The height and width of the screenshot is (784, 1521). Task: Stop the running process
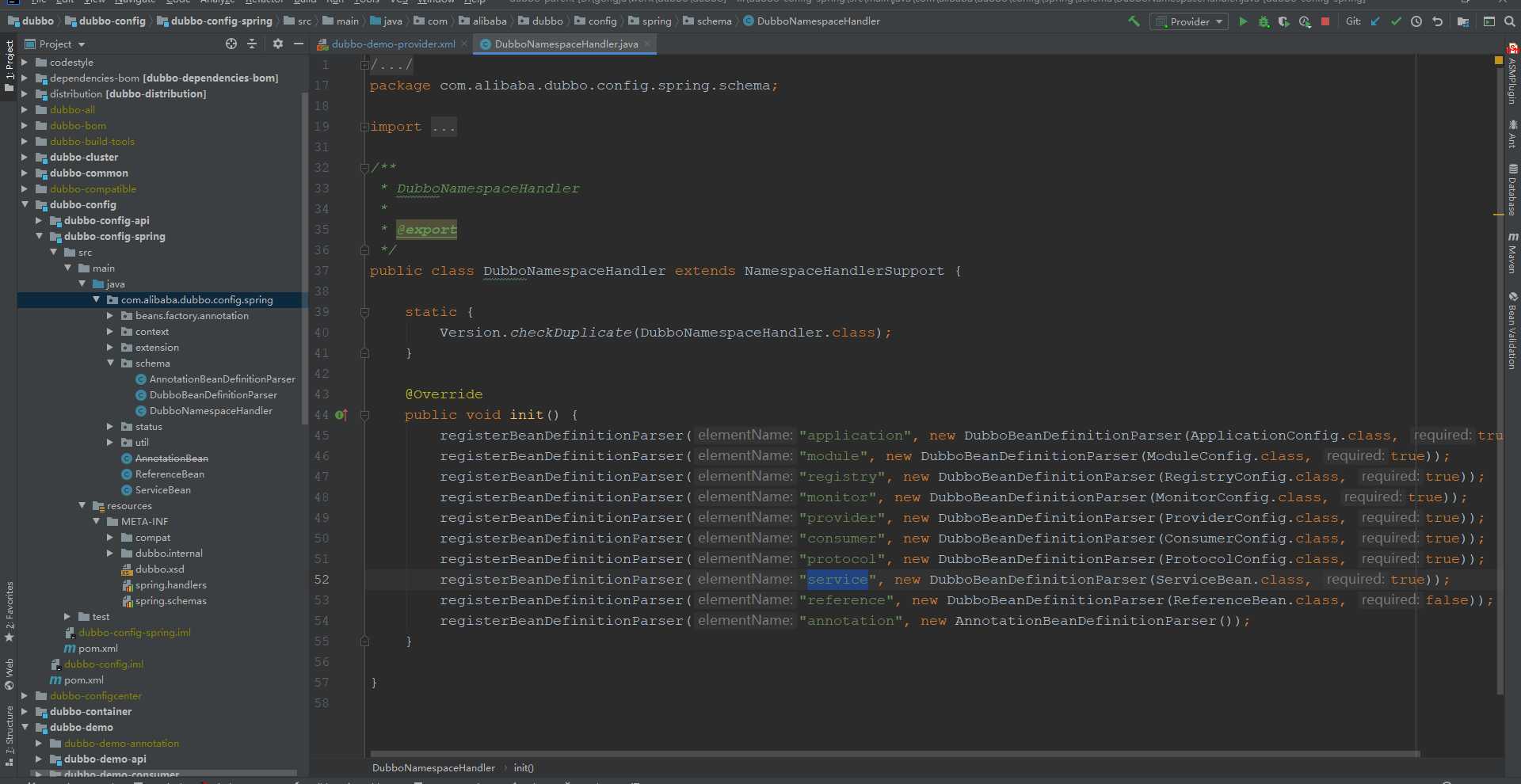pos(1325,21)
